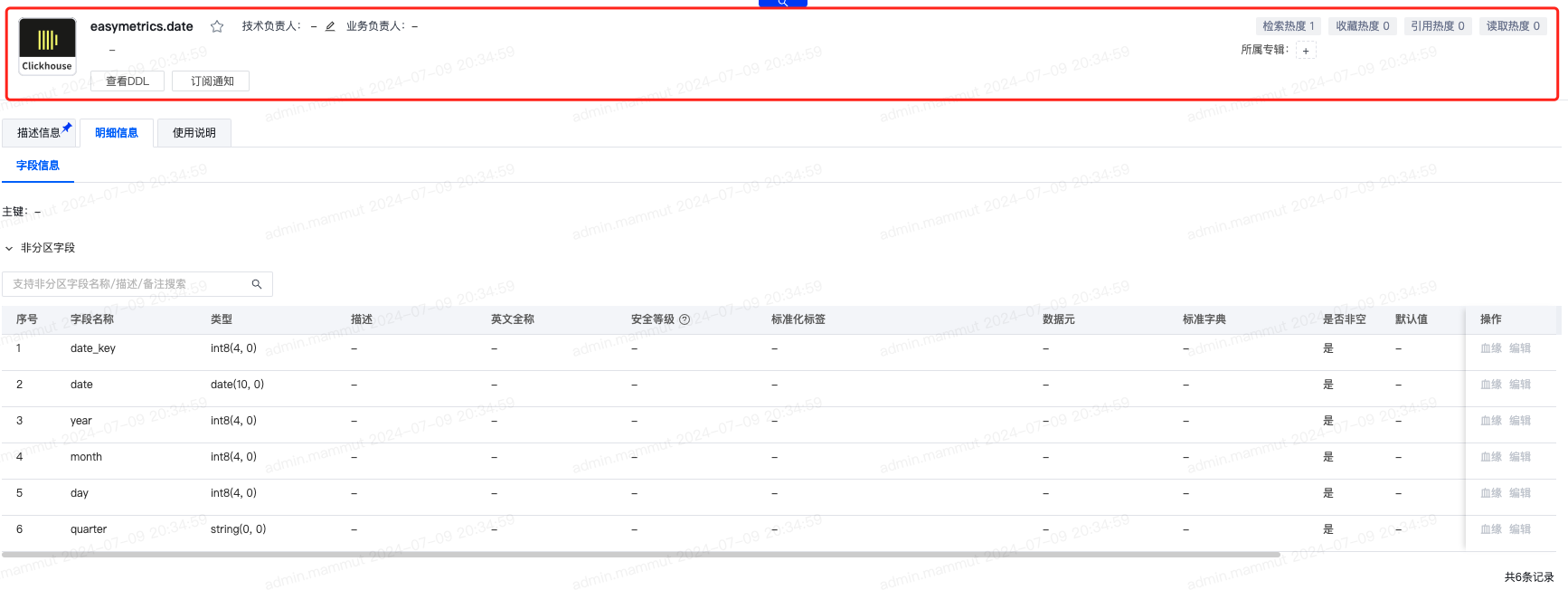
Task: Click 编辑 in the year row
Action: (x=1520, y=421)
